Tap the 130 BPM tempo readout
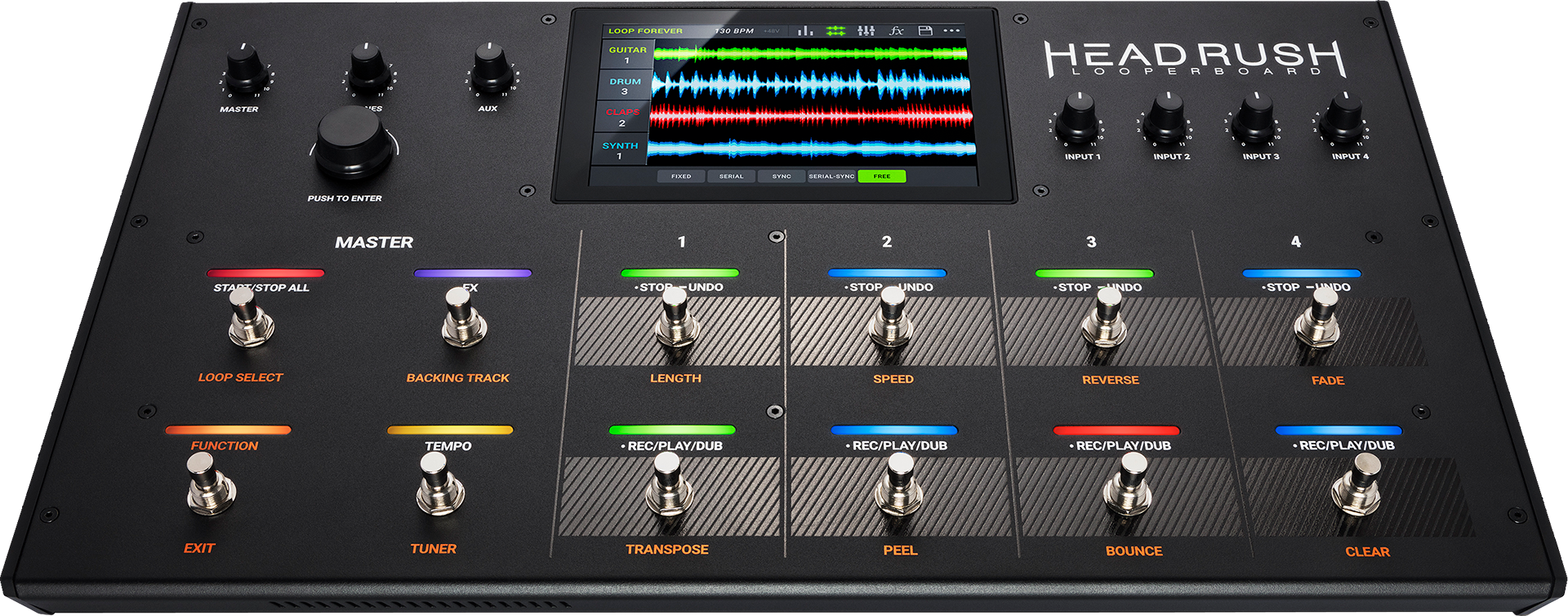Screen dimensions: 1568x616 734,31
